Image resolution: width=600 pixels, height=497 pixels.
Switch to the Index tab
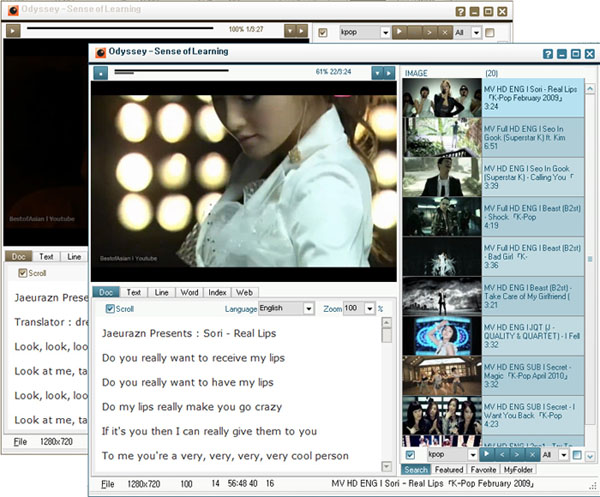[x=217, y=292]
